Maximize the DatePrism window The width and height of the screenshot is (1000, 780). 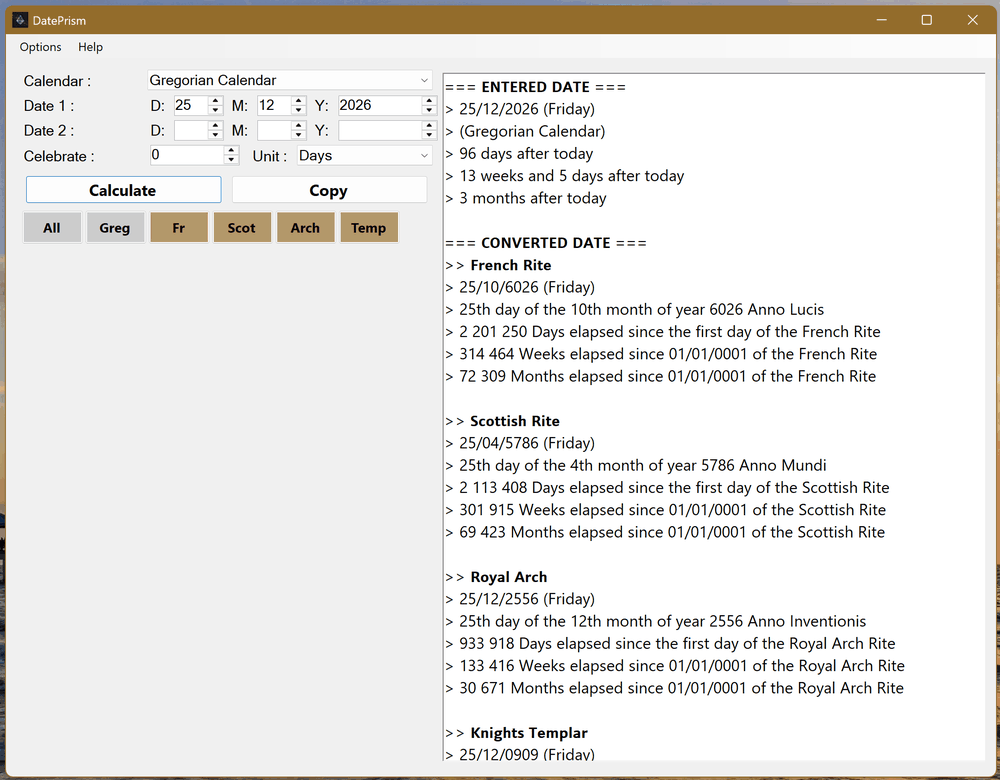click(927, 20)
